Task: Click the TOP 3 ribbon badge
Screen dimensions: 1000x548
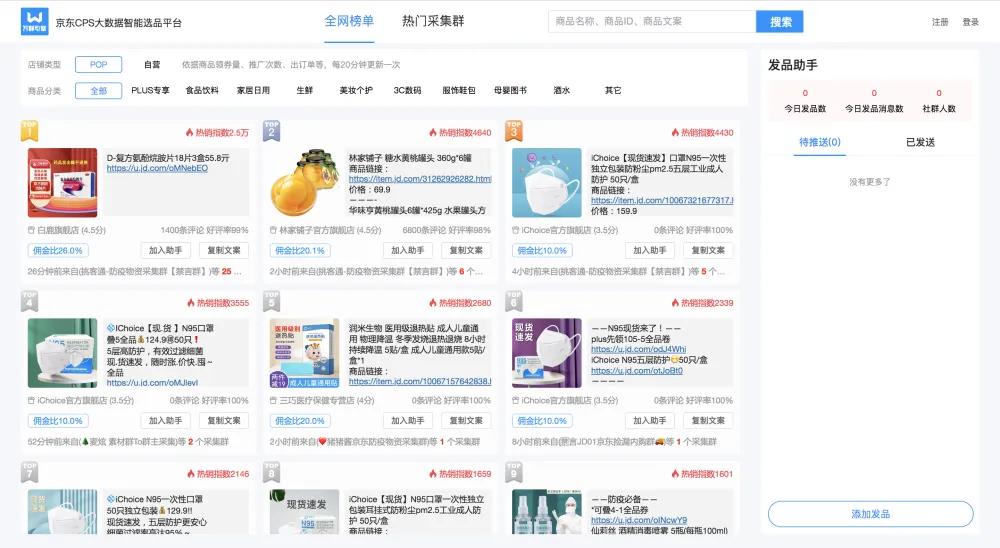Action: pyautogui.click(x=514, y=131)
